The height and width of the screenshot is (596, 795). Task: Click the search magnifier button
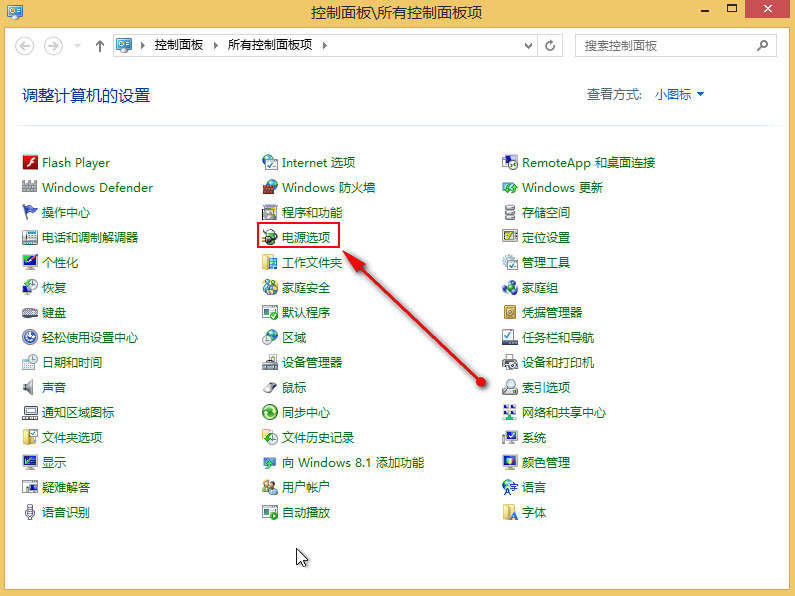pyautogui.click(x=762, y=46)
